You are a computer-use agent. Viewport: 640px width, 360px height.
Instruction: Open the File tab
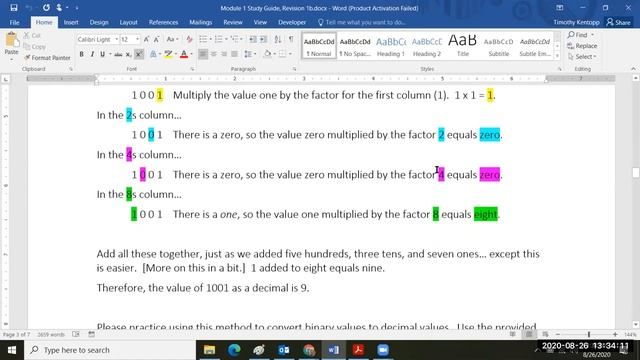[x=14, y=22]
